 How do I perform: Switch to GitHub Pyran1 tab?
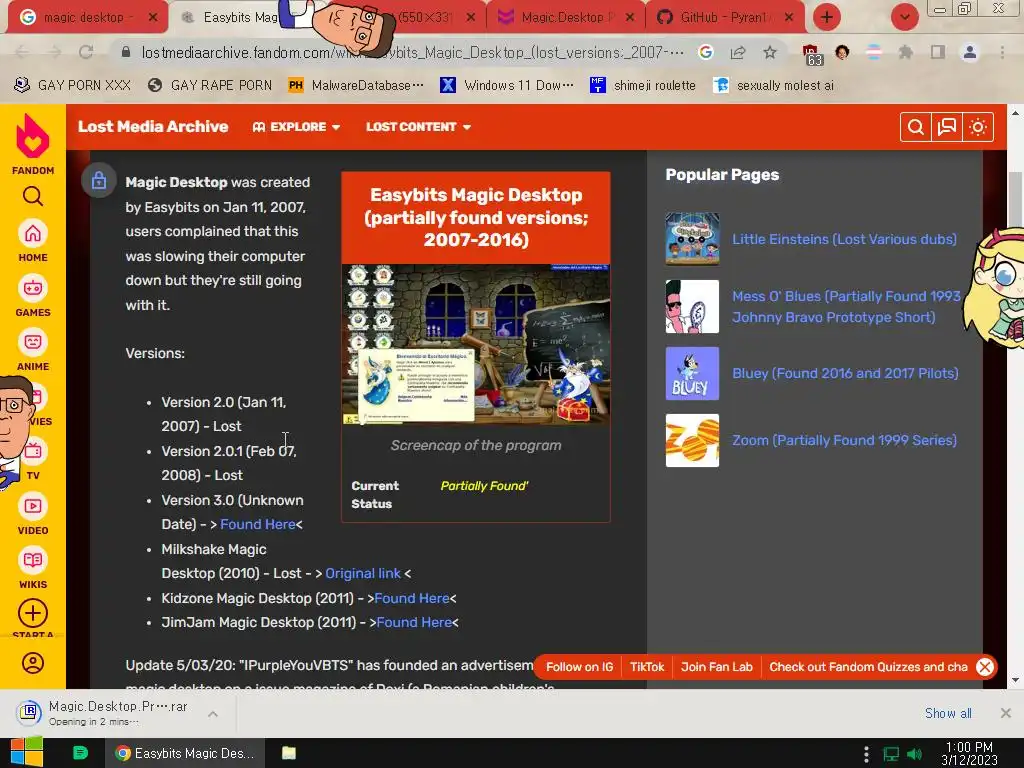(725, 18)
